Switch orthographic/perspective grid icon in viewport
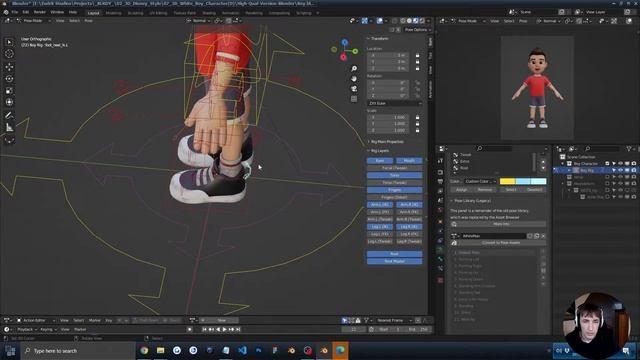The width and height of the screenshot is (640, 360). click(x=354, y=99)
